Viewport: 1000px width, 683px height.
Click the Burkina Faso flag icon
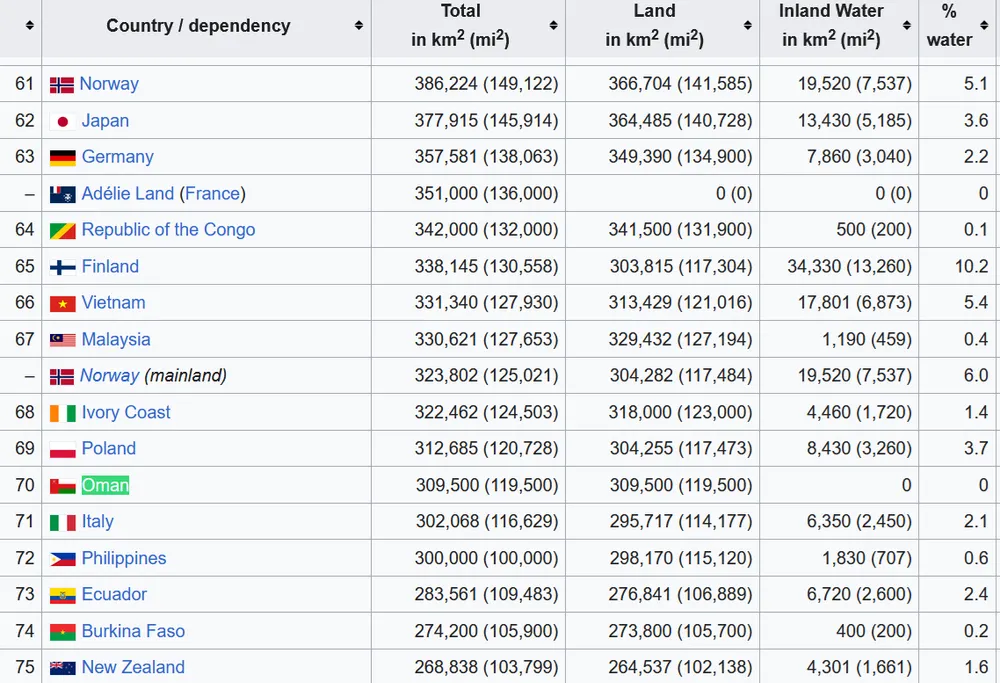62,632
